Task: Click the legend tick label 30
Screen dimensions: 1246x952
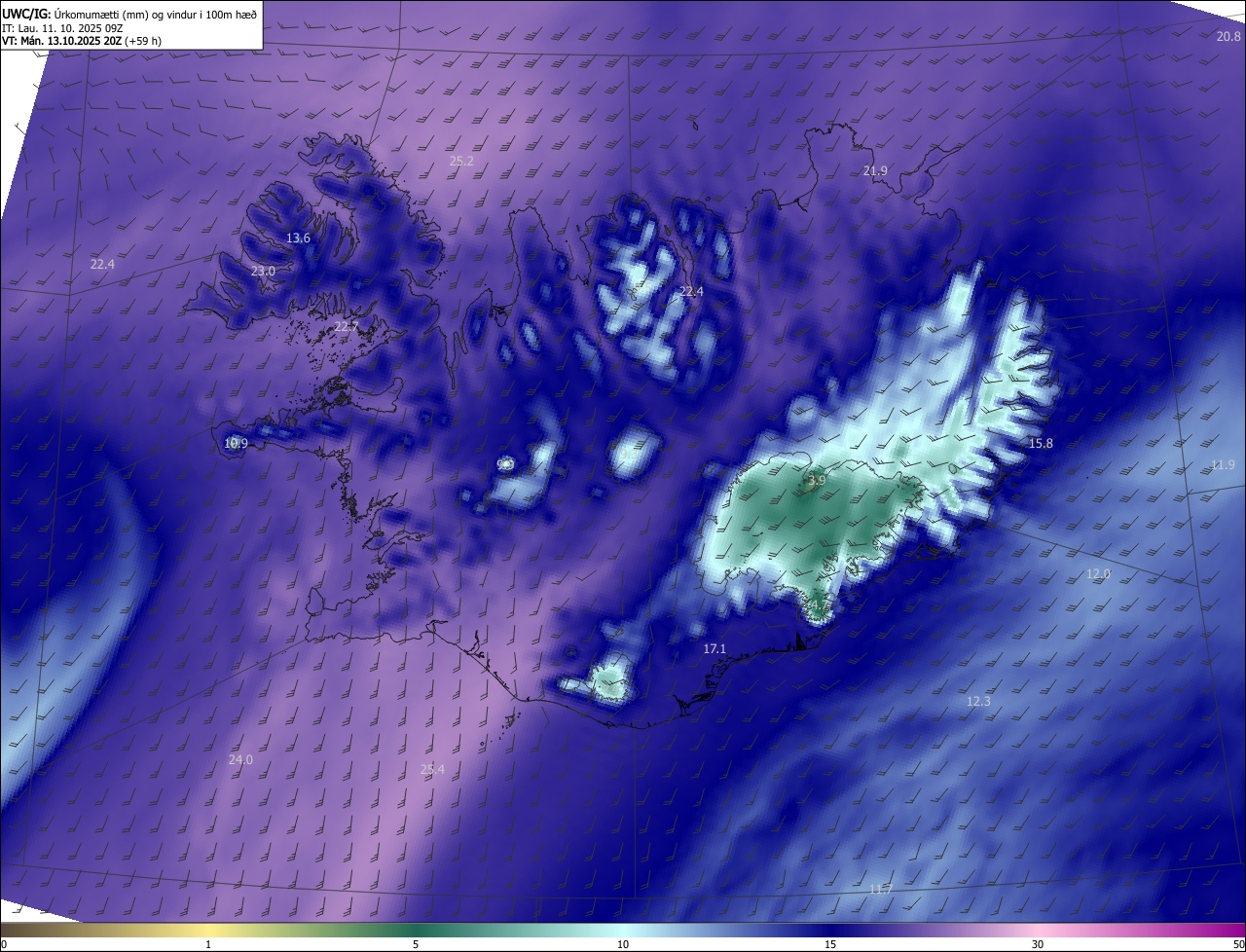Action: (x=1038, y=944)
